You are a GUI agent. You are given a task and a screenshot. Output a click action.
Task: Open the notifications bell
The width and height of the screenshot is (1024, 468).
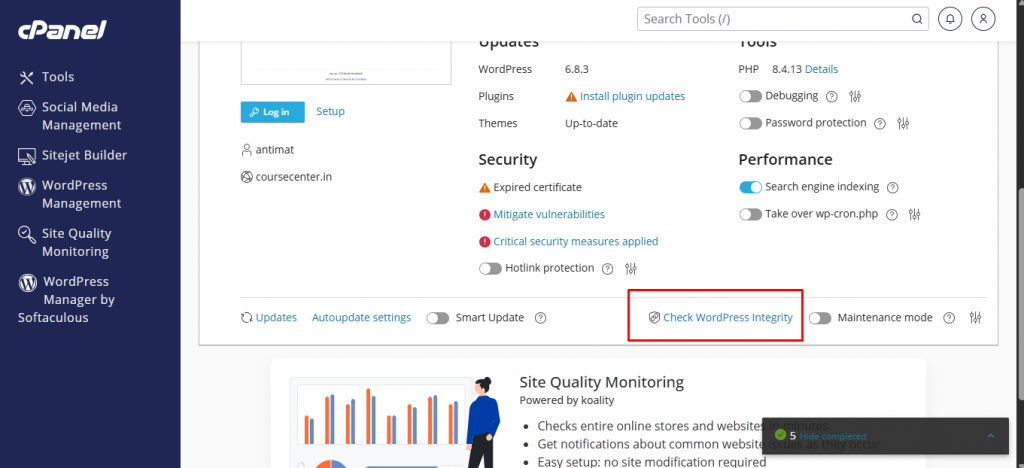tap(950, 19)
